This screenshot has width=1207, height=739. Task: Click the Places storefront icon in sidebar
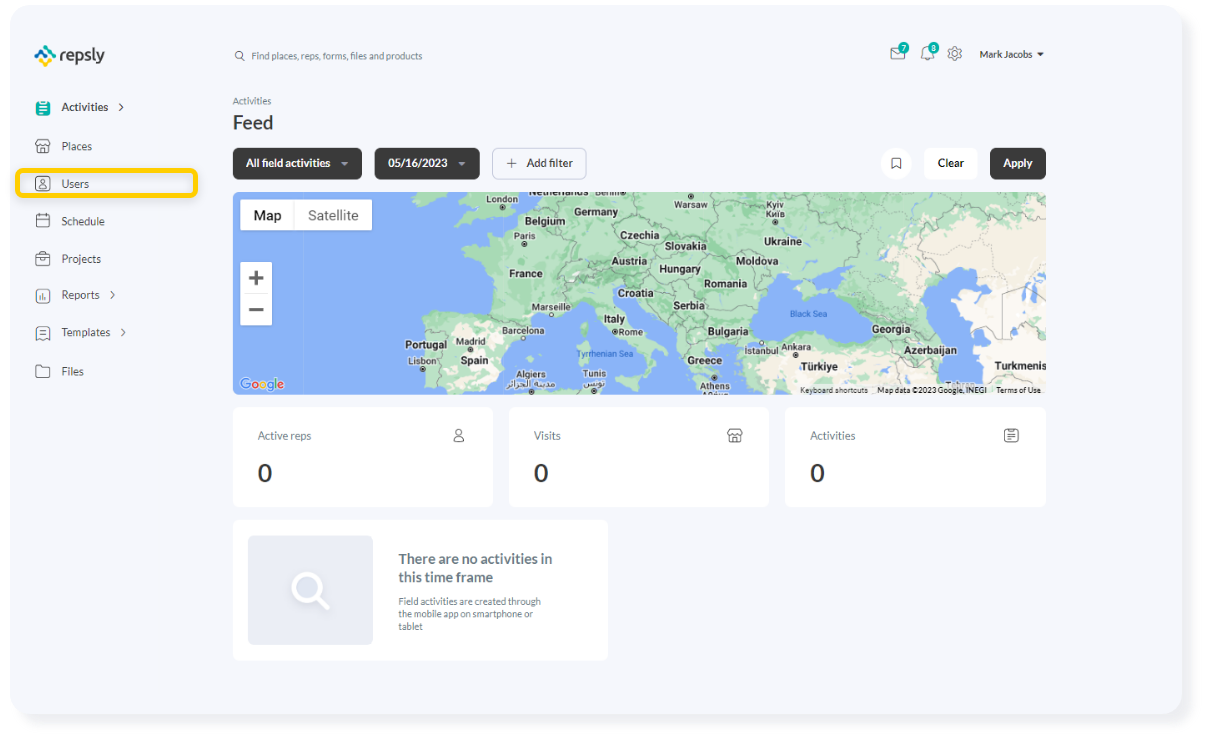(43, 146)
